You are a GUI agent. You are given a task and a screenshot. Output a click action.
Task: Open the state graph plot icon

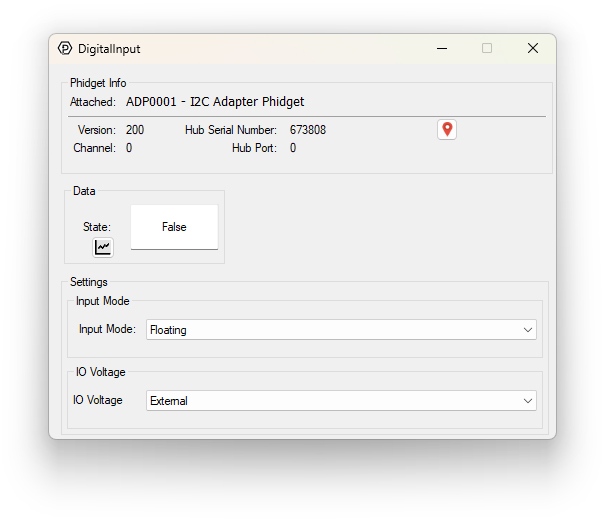103,247
